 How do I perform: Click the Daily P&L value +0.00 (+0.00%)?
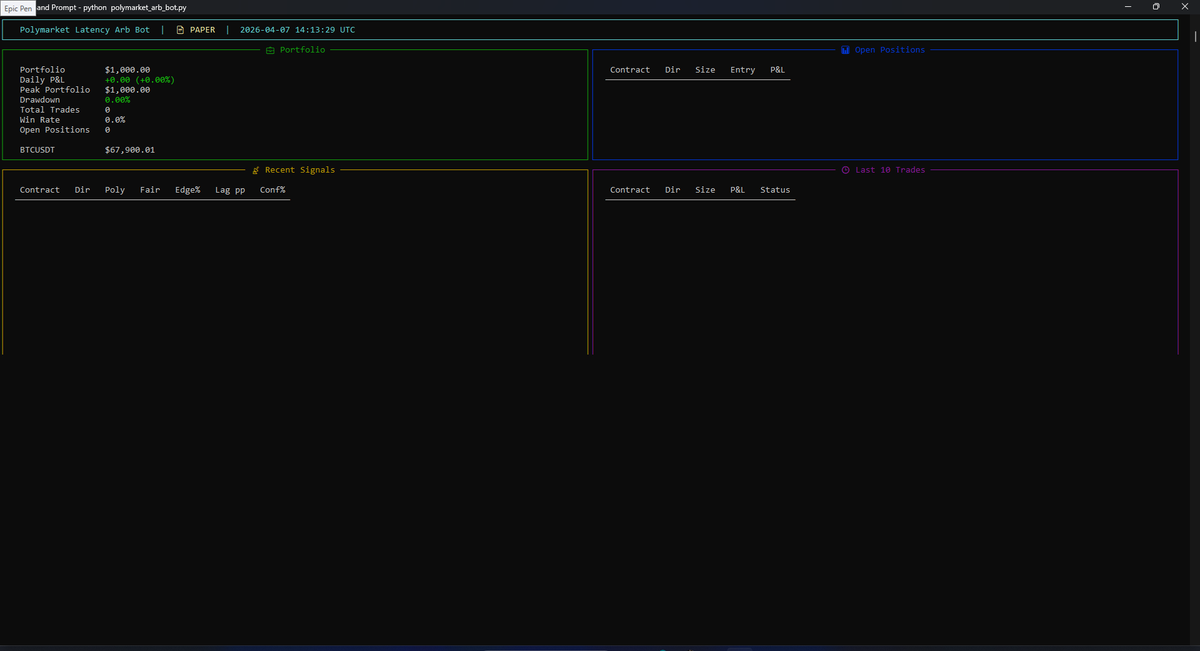coord(140,80)
